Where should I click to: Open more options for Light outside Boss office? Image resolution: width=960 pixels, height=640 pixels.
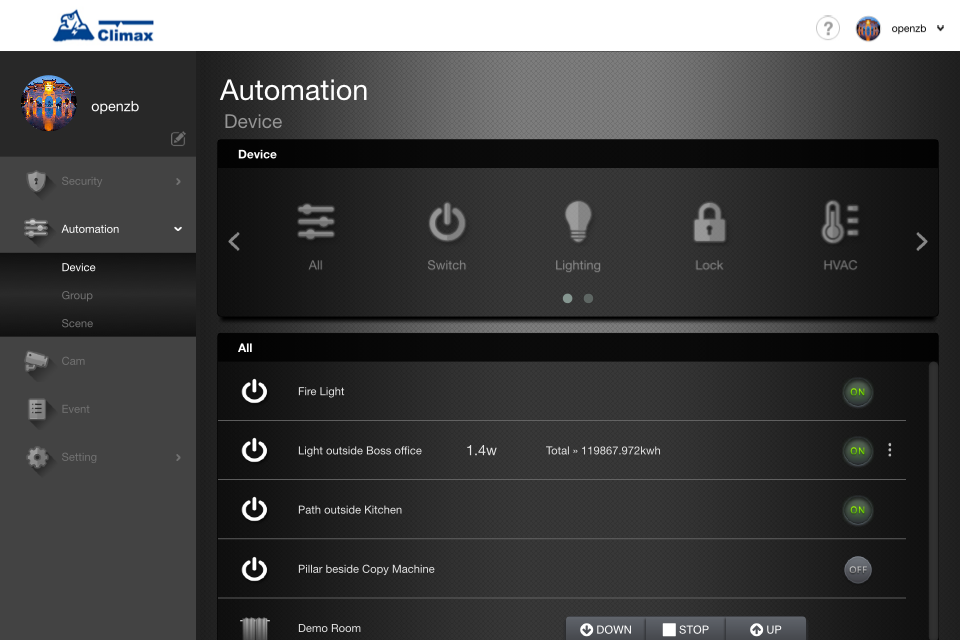pos(890,450)
